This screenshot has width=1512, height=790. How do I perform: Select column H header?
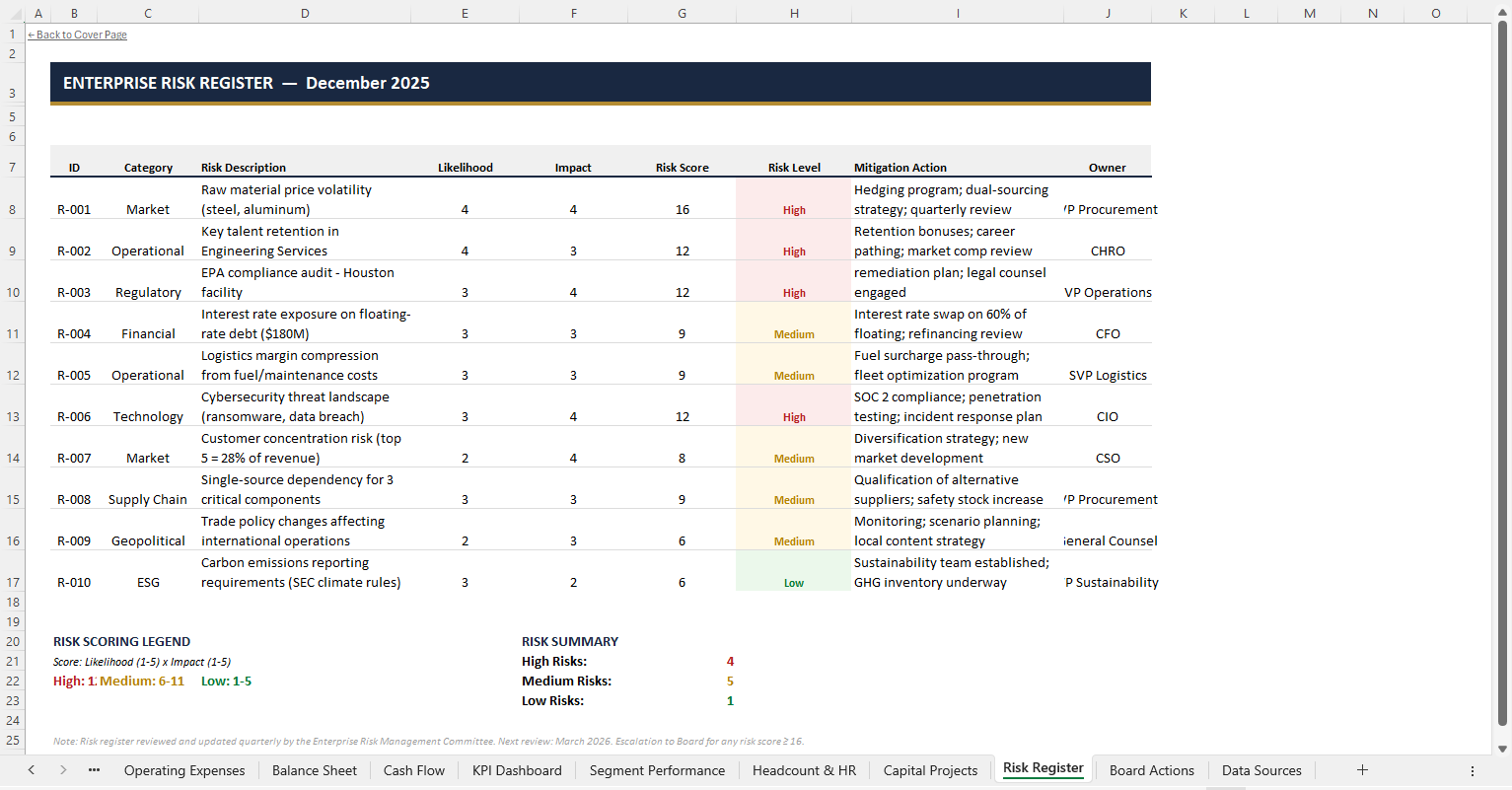tap(794, 13)
